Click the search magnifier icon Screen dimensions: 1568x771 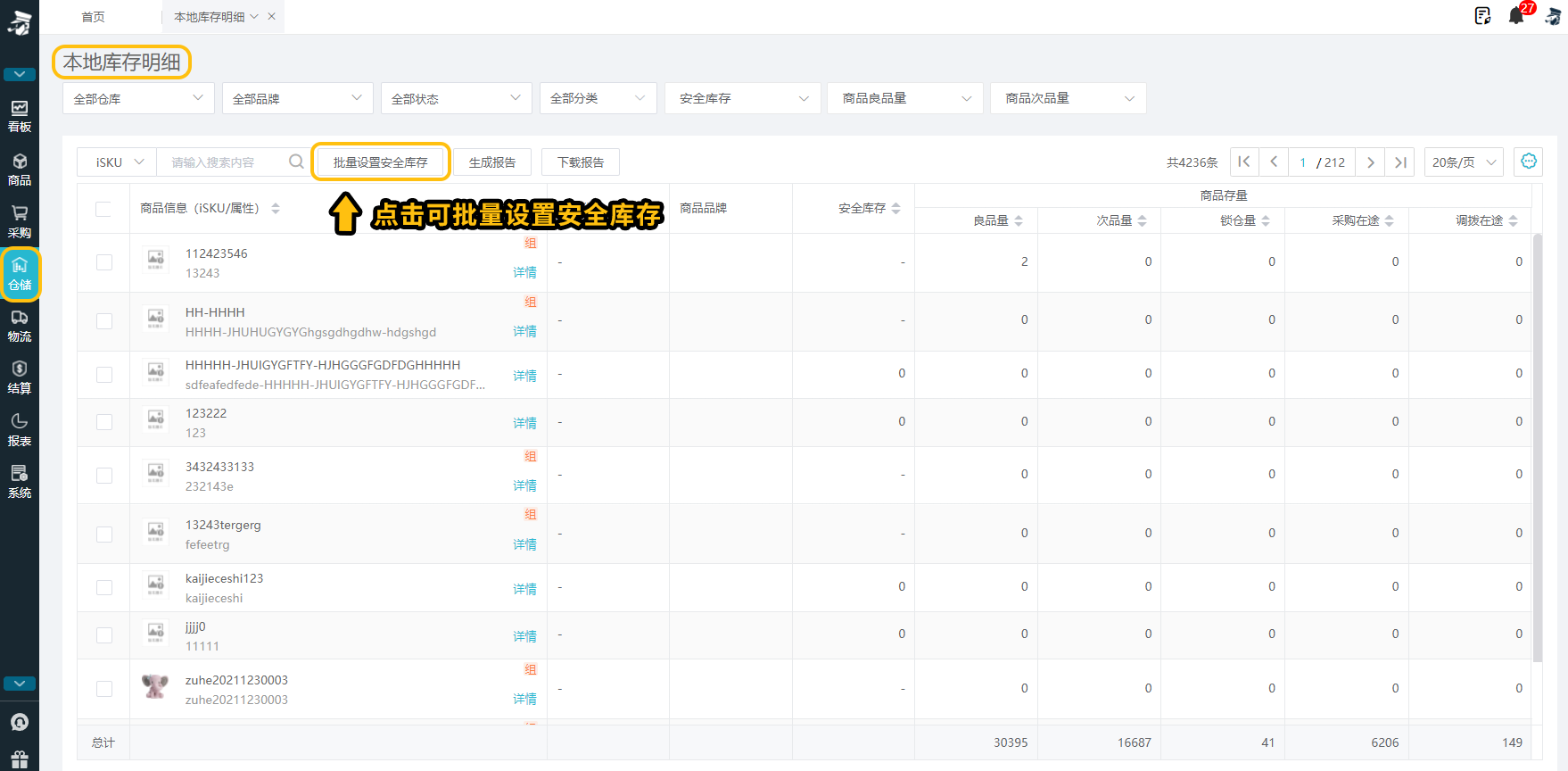(296, 162)
